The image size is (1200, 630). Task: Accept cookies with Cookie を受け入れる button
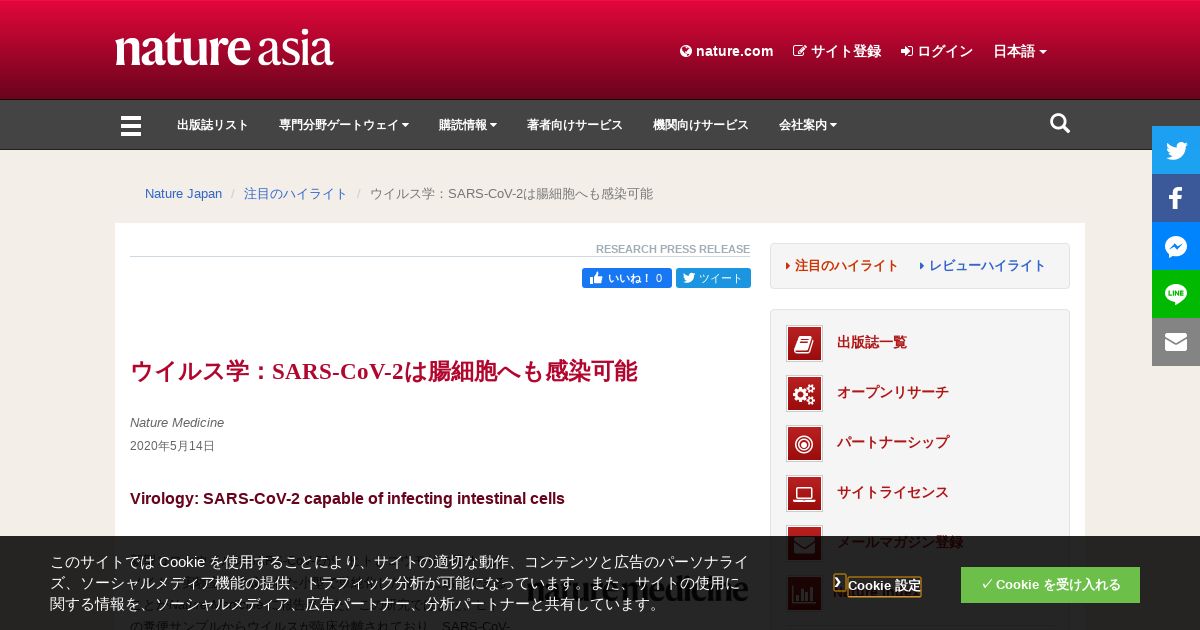pos(1050,585)
